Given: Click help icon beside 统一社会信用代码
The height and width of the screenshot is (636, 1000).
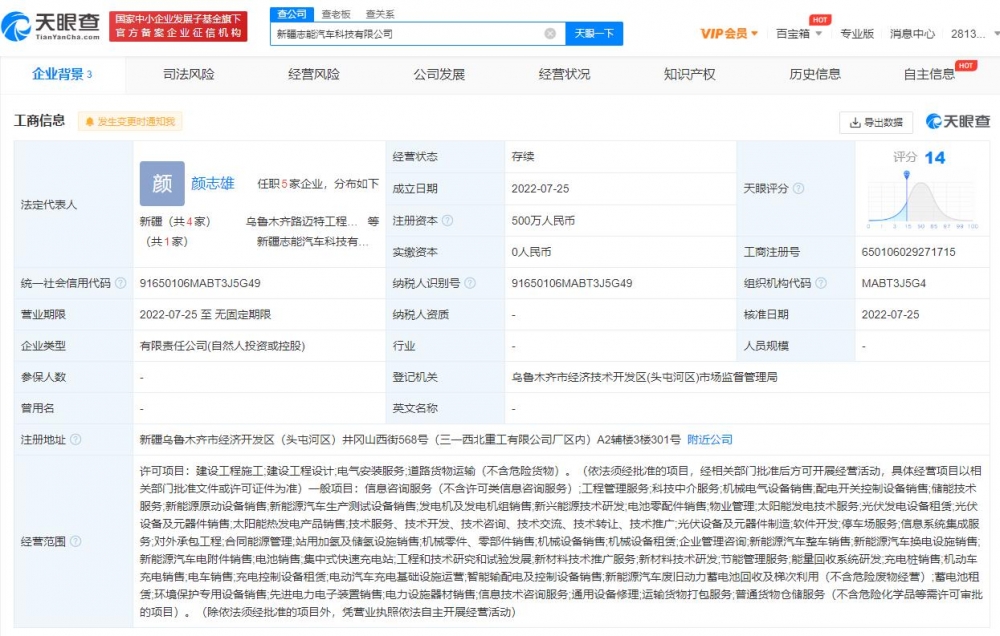Looking at the screenshot, I should point(120,284).
